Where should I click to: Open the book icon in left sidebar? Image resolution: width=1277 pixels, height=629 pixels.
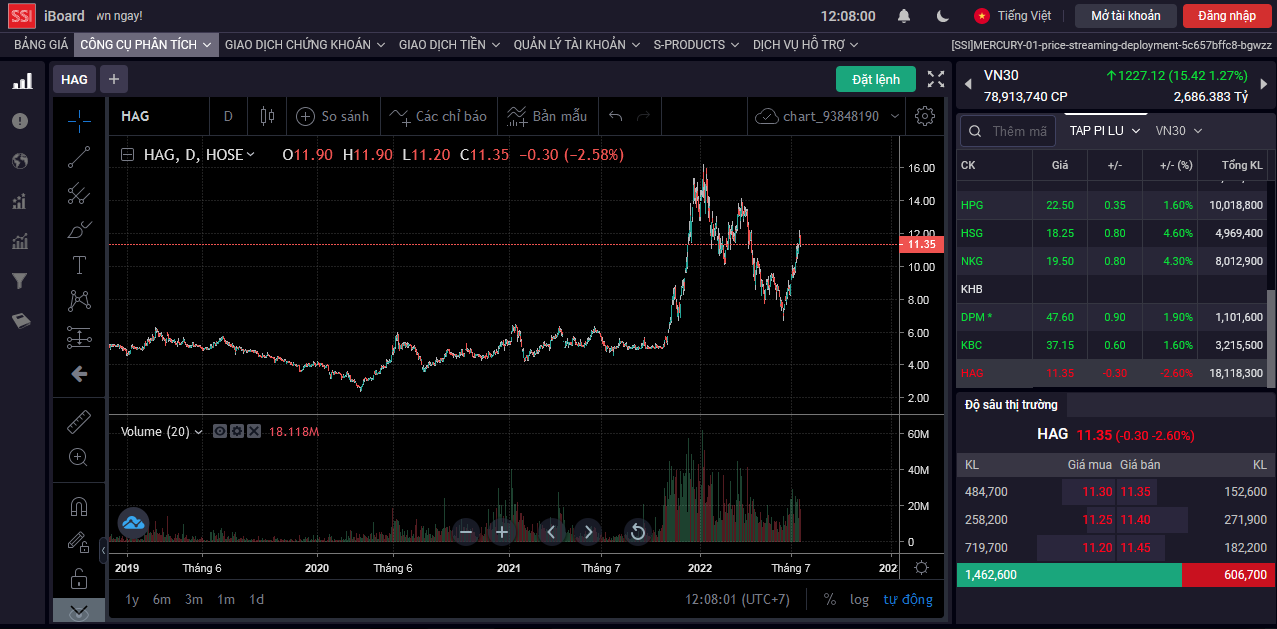[20, 321]
